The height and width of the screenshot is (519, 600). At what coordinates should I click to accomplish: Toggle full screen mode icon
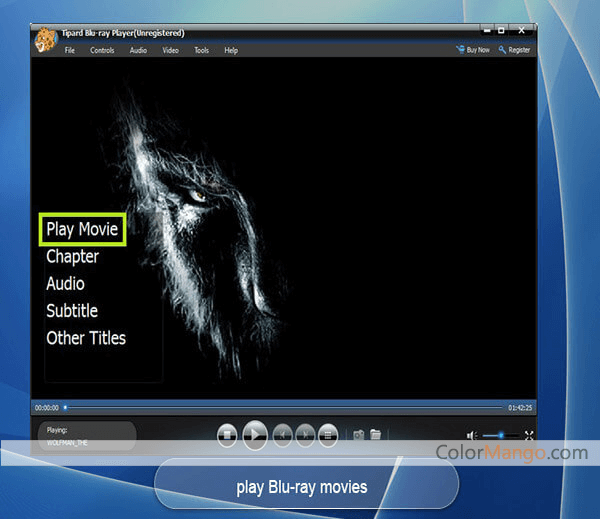(529, 435)
